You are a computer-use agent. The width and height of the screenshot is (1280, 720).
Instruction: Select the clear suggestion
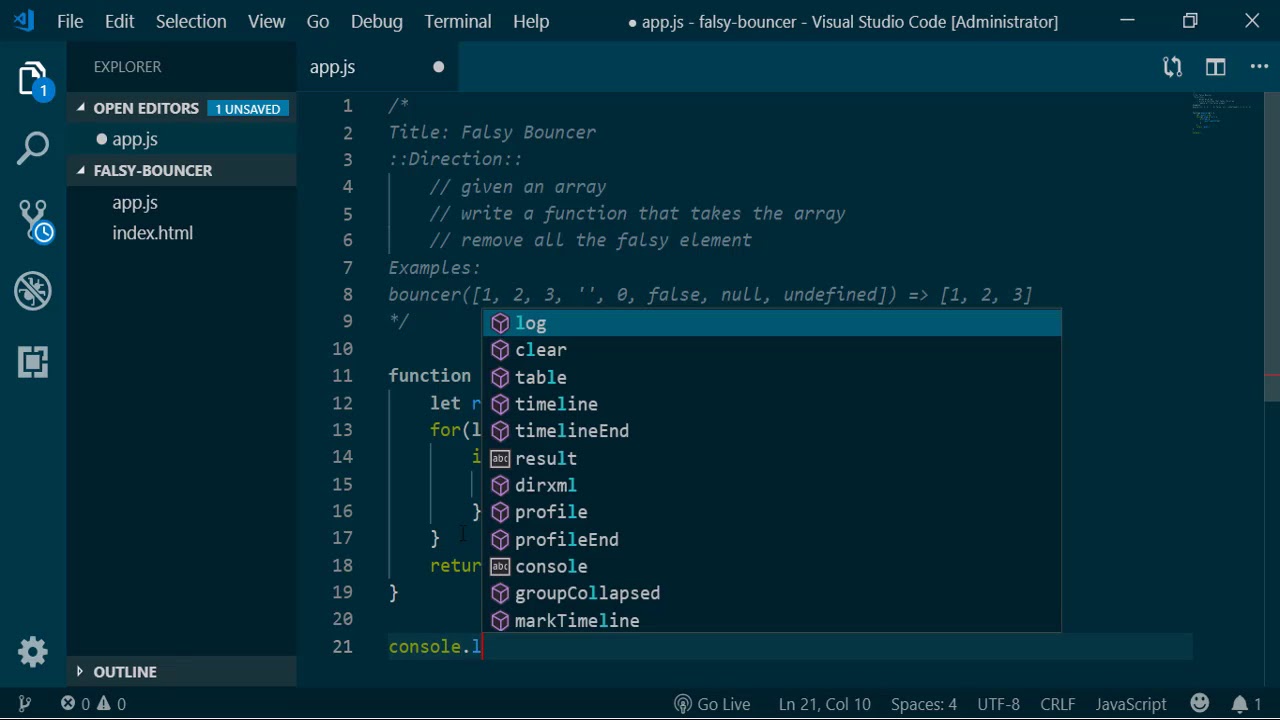[x=772, y=350]
